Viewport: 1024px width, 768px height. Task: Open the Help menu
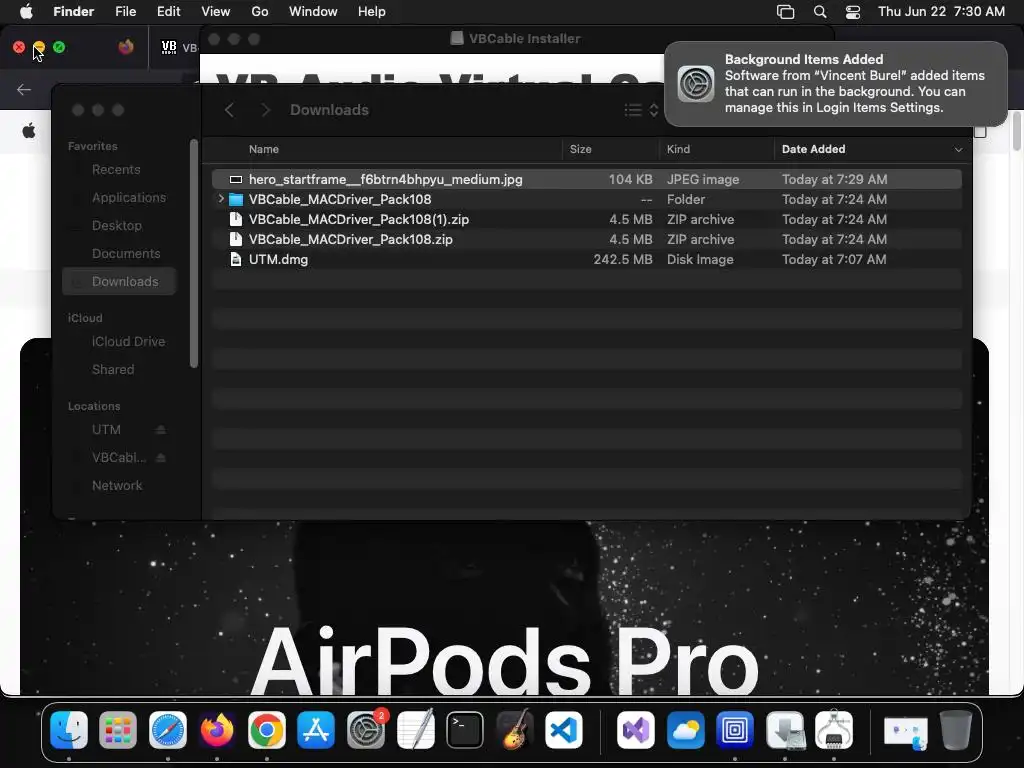(x=372, y=11)
